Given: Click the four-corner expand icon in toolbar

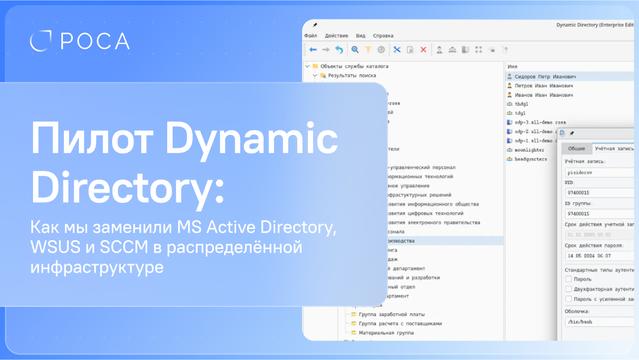Looking at the screenshot, I should tap(478, 50).
